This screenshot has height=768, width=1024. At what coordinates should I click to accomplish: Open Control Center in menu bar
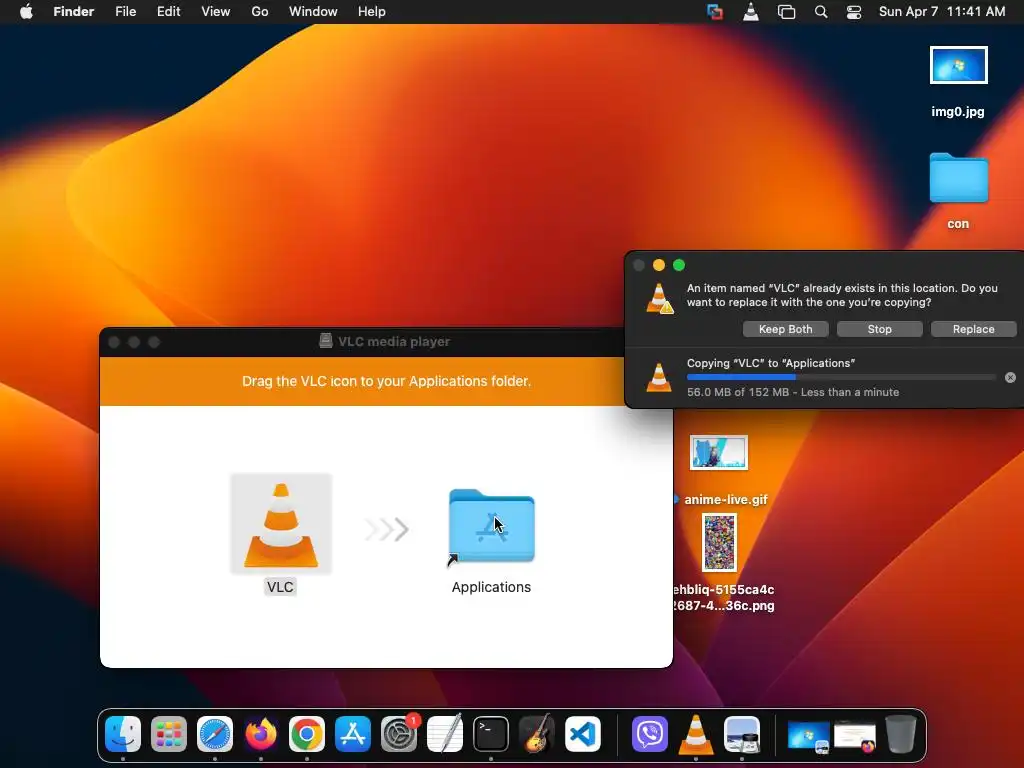tap(854, 12)
